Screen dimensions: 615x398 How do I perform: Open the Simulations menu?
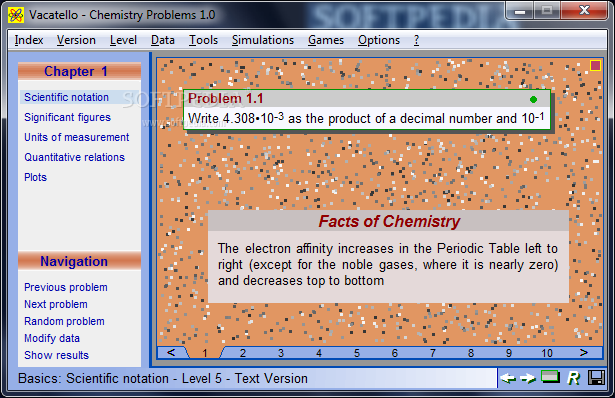click(x=262, y=40)
